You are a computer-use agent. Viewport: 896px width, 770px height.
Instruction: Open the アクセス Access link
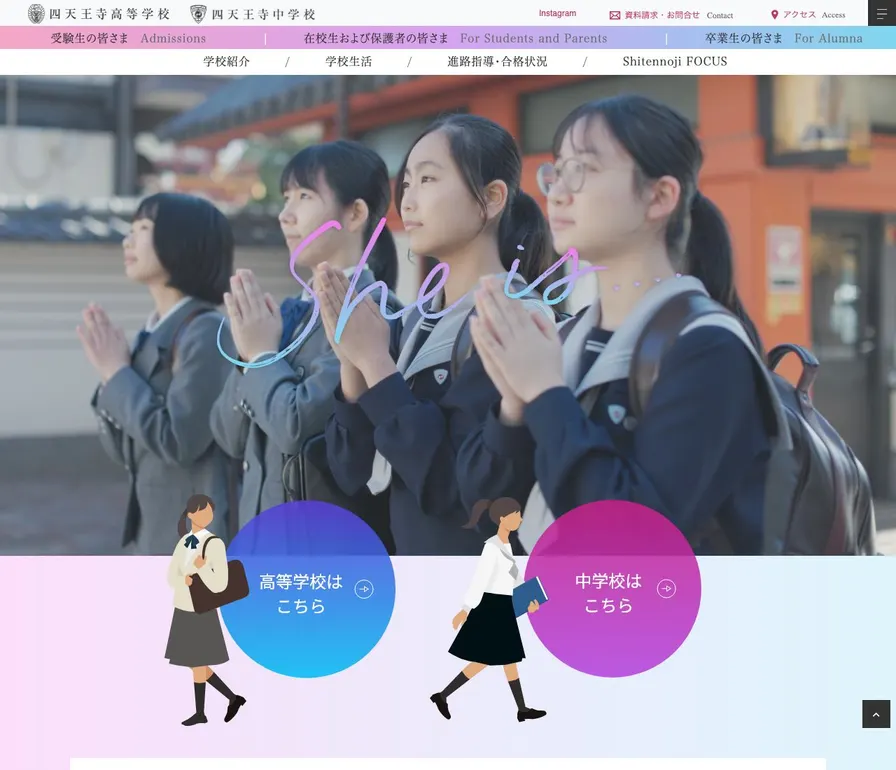[x=808, y=15]
